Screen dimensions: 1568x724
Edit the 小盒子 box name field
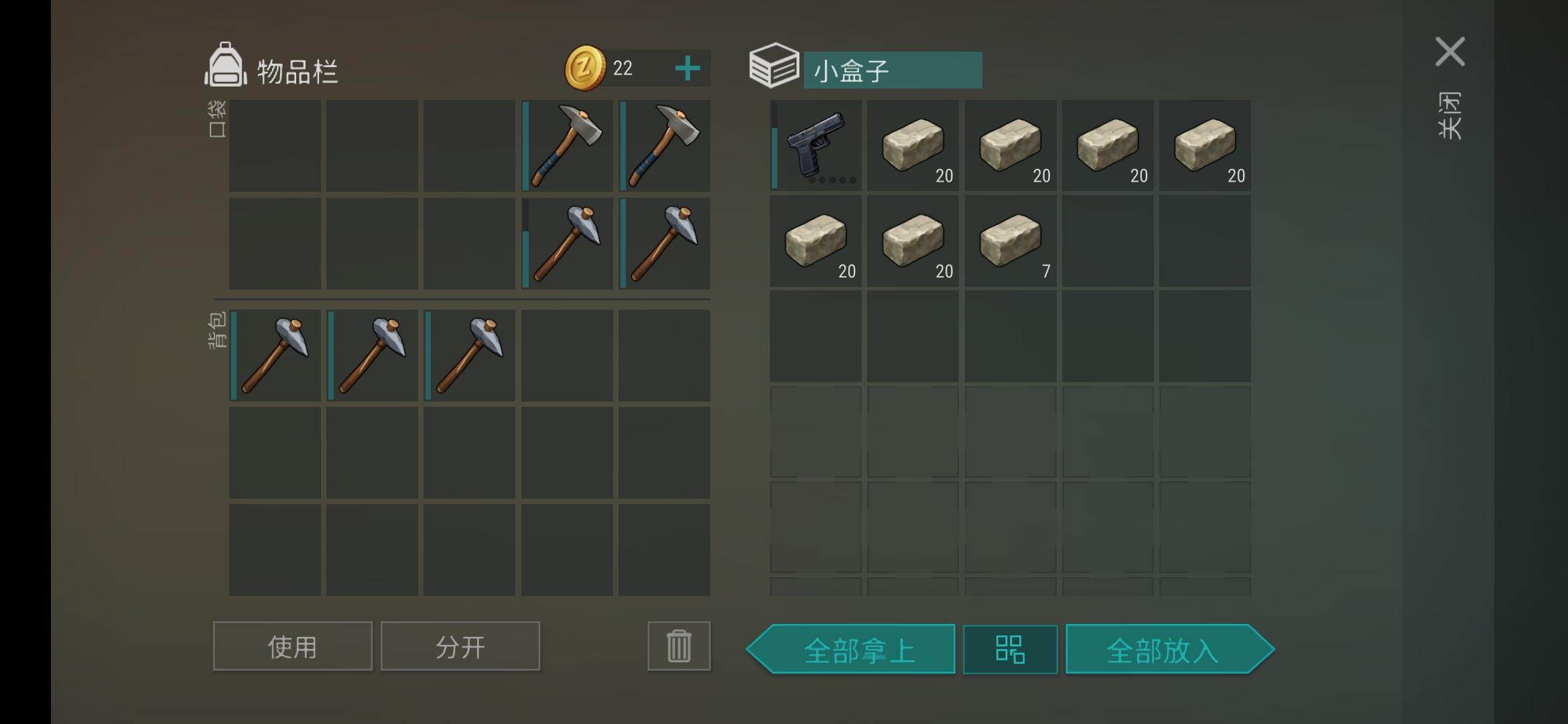click(x=893, y=70)
